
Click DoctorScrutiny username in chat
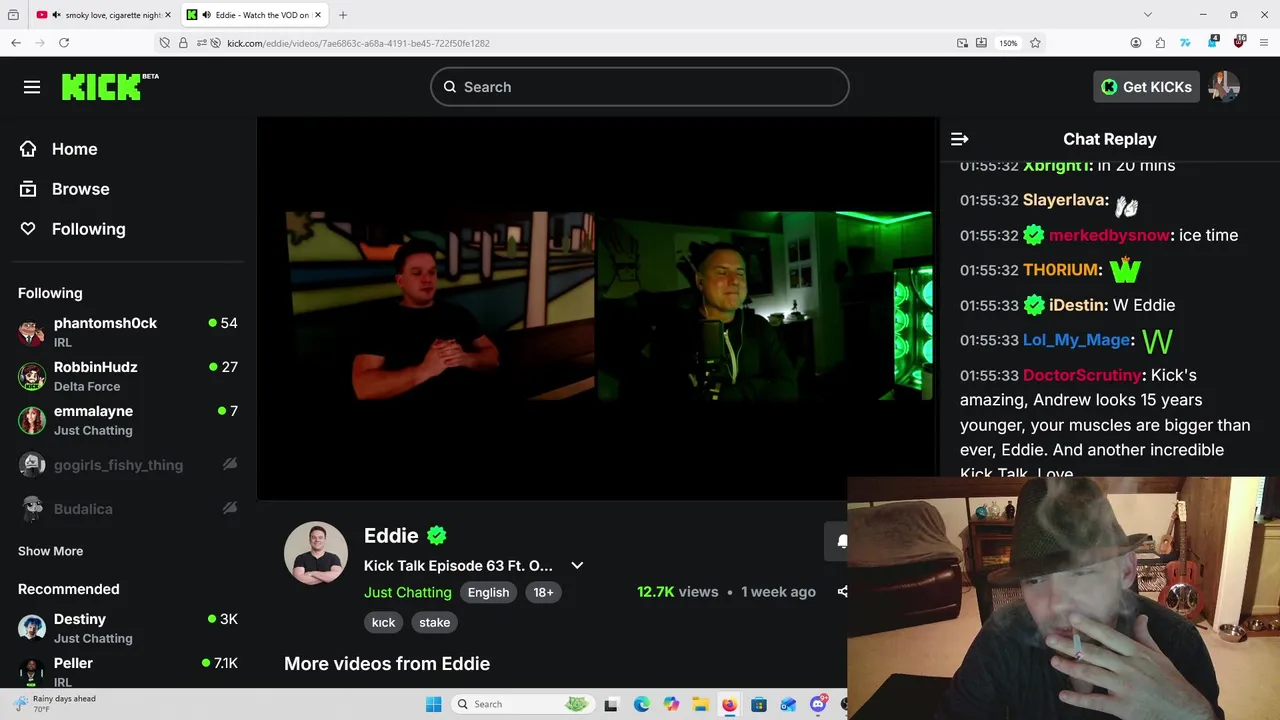[1081, 375]
